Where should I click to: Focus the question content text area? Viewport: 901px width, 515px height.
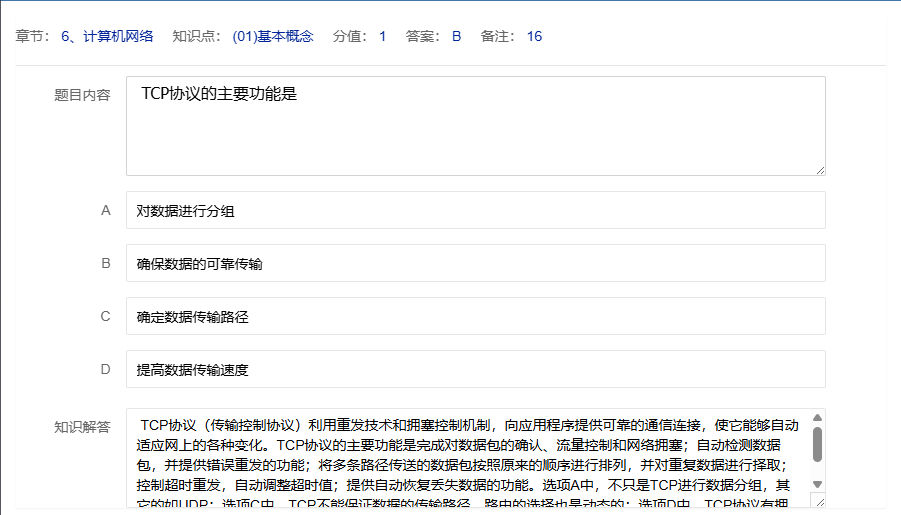[475, 126]
